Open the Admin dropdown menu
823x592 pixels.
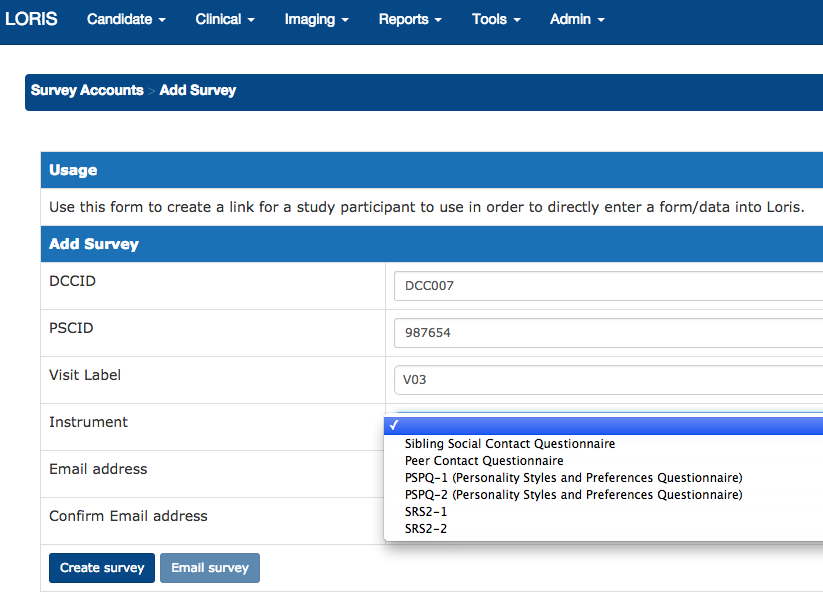(x=577, y=19)
